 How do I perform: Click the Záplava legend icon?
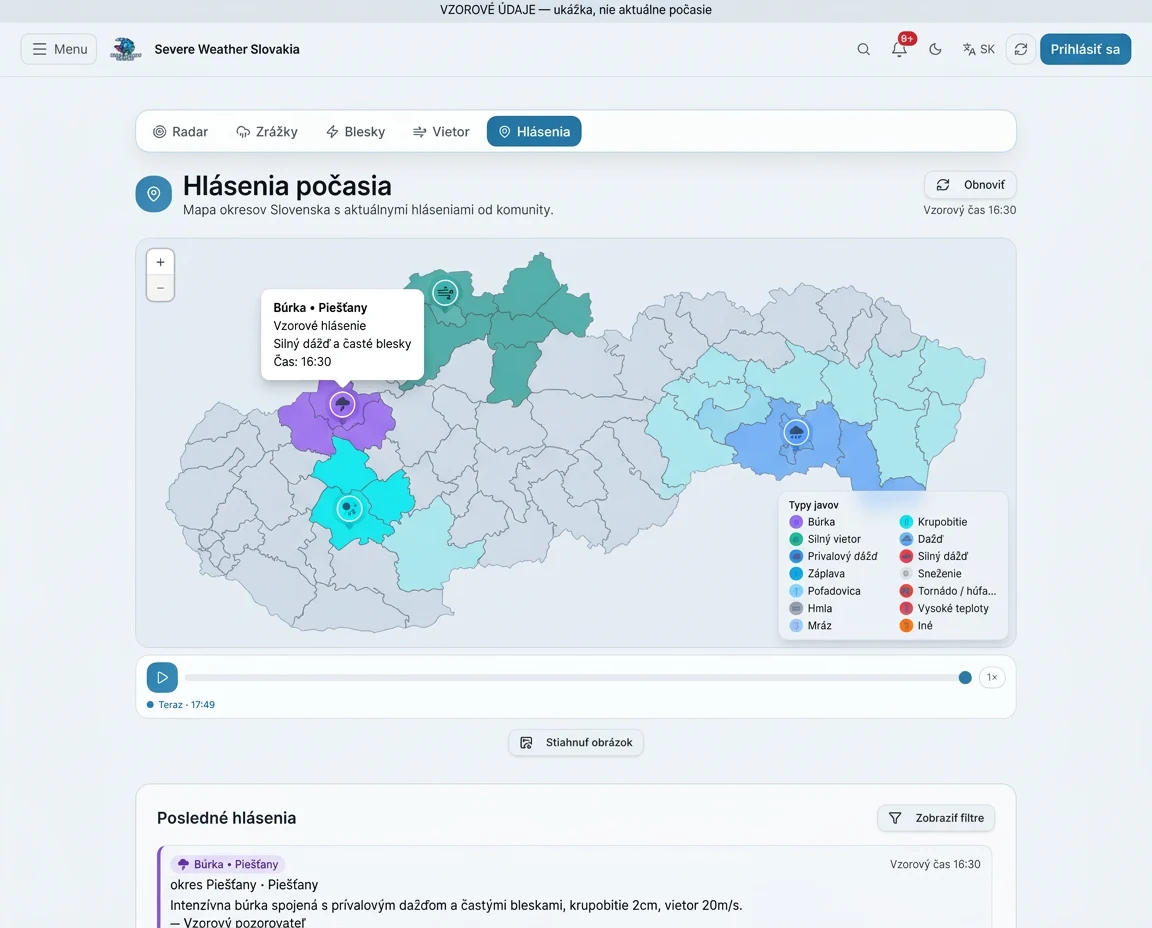[796, 574]
